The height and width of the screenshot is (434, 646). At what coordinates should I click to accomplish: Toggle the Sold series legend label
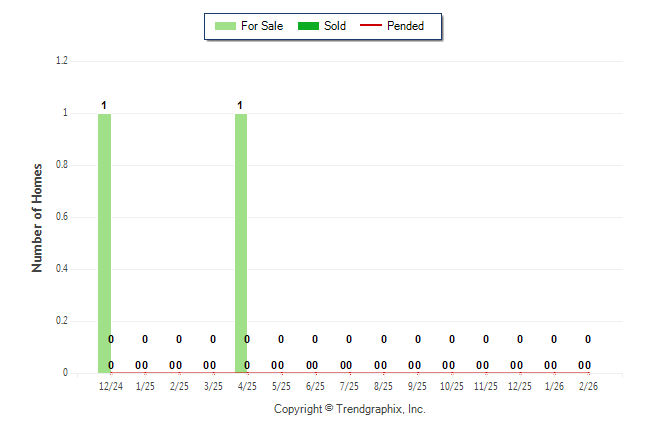(x=335, y=26)
